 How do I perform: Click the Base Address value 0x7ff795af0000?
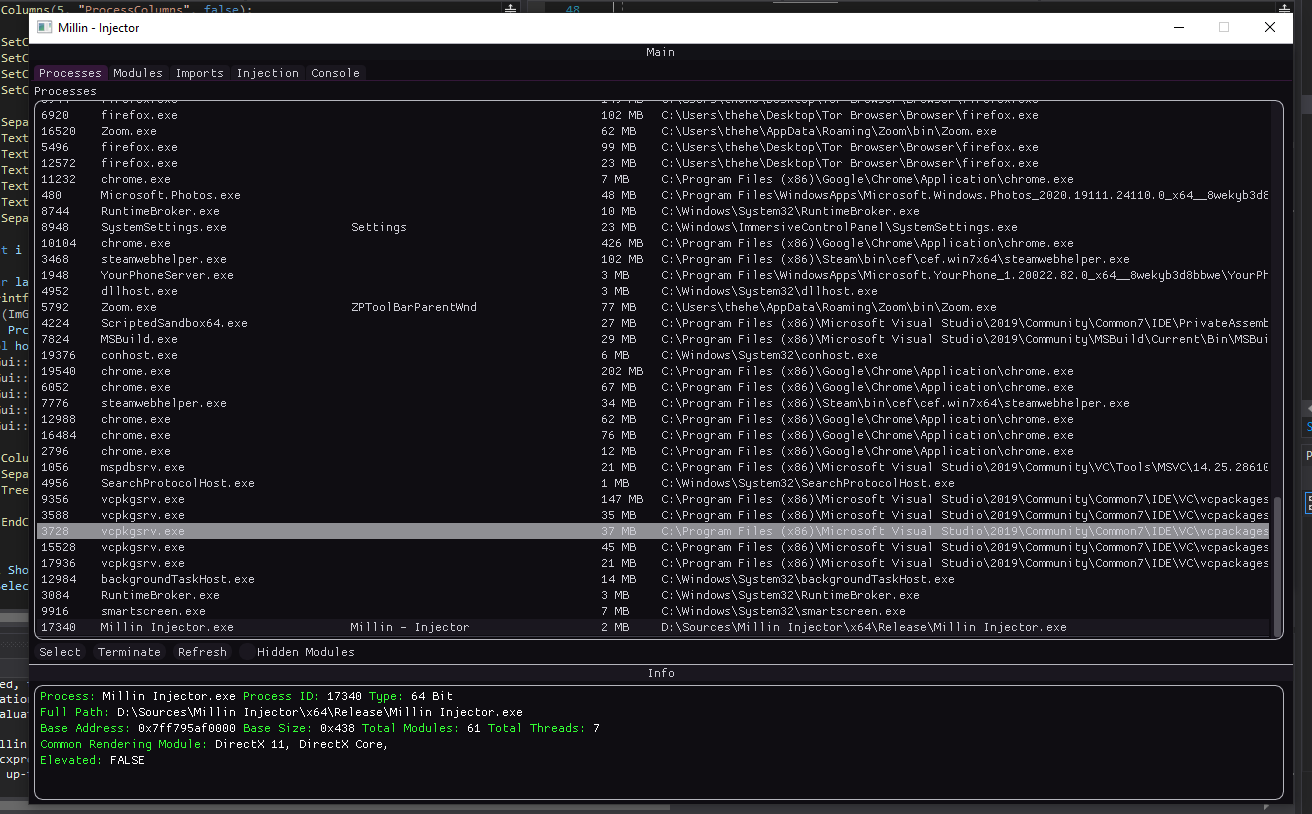click(x=188, y=728)
